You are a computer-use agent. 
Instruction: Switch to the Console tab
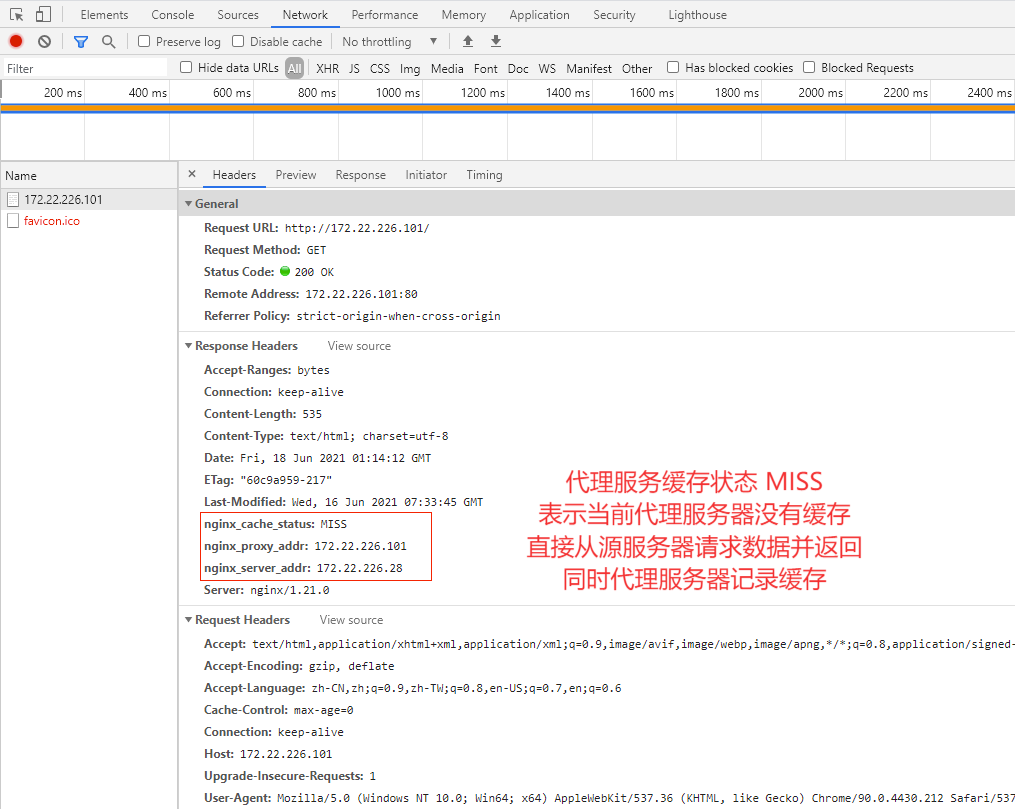[173, 14]
